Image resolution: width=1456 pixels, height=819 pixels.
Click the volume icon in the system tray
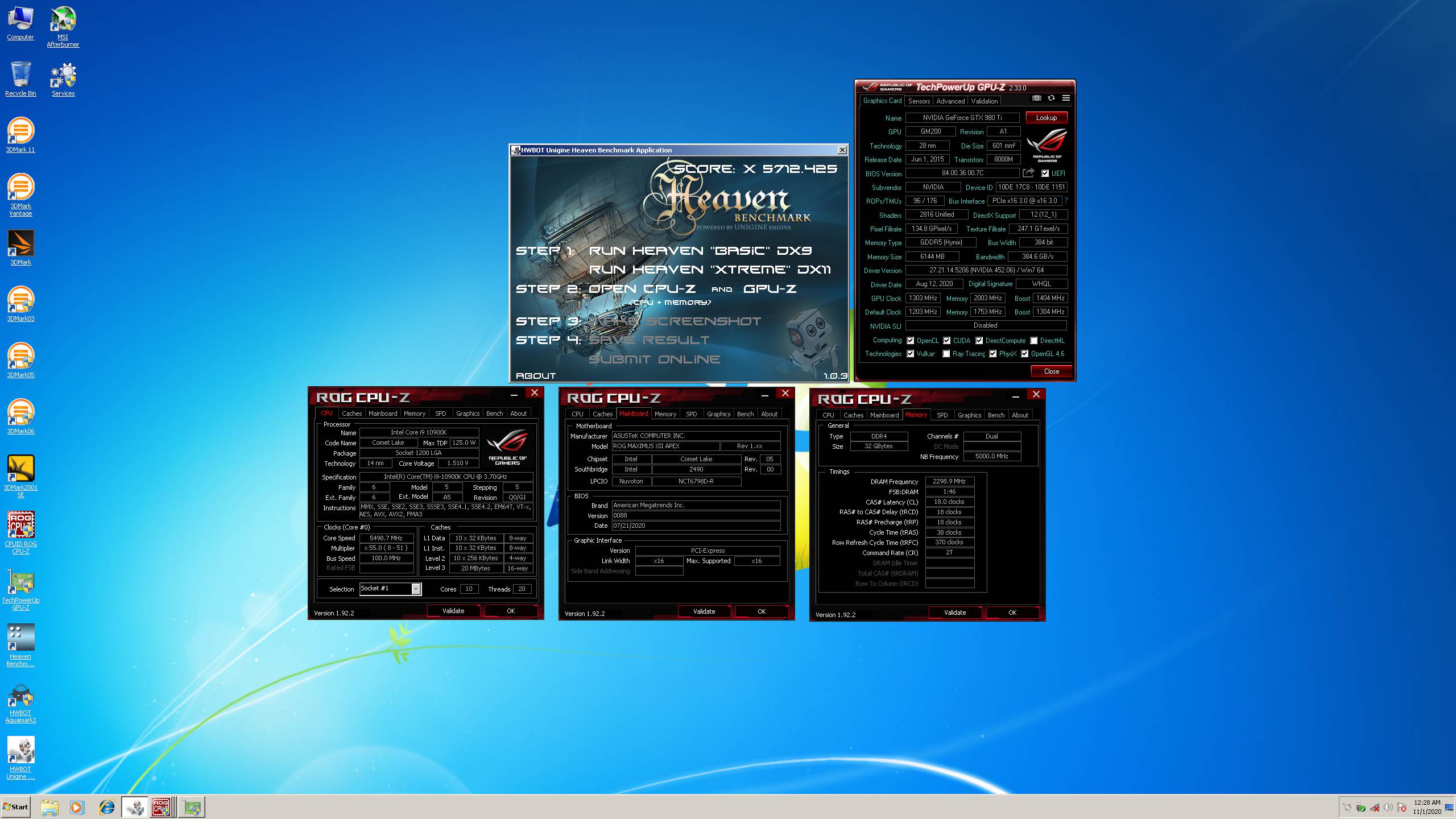pos(1388,807)
